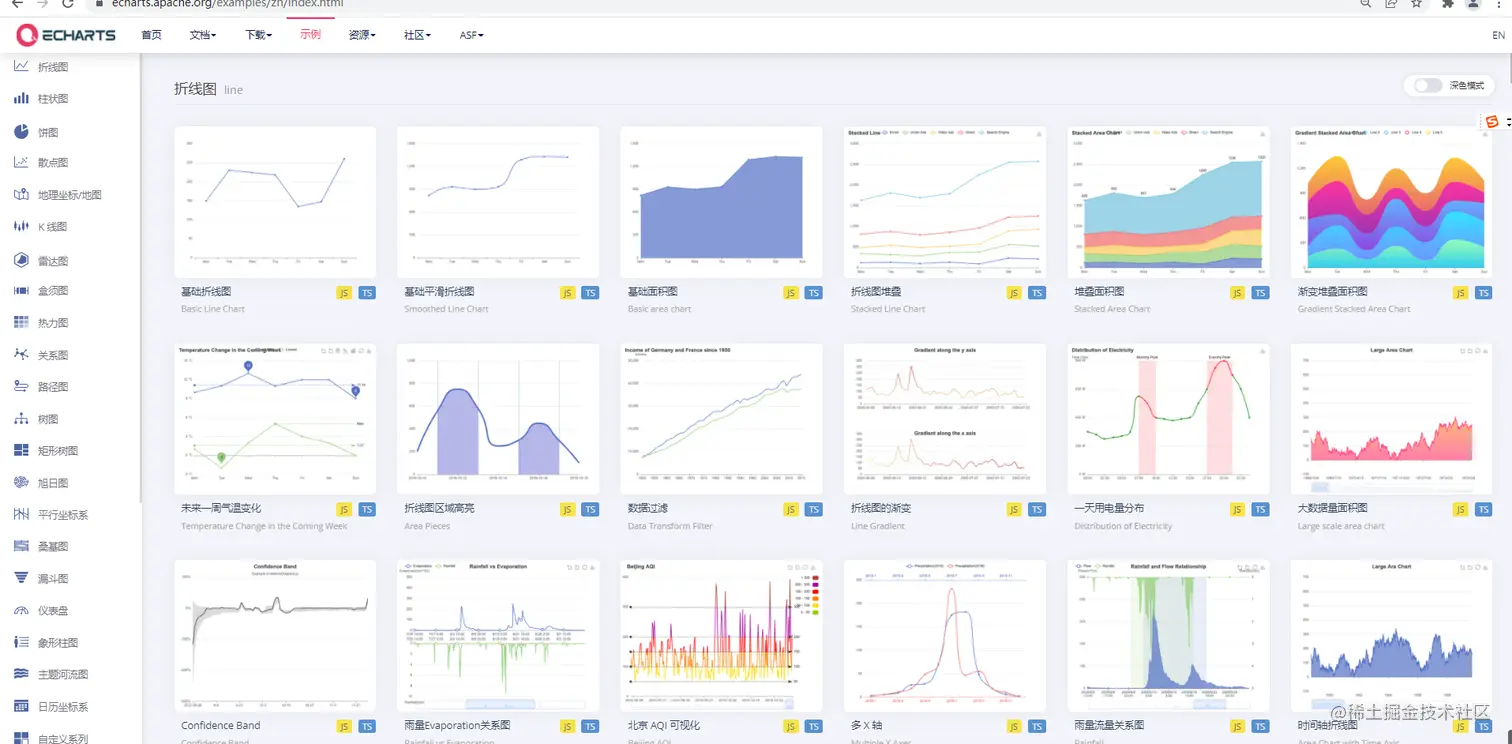Select the 路径图 lines sidebar icon
The height and width of the screenshot is (744, 1512).
(20, 387)
